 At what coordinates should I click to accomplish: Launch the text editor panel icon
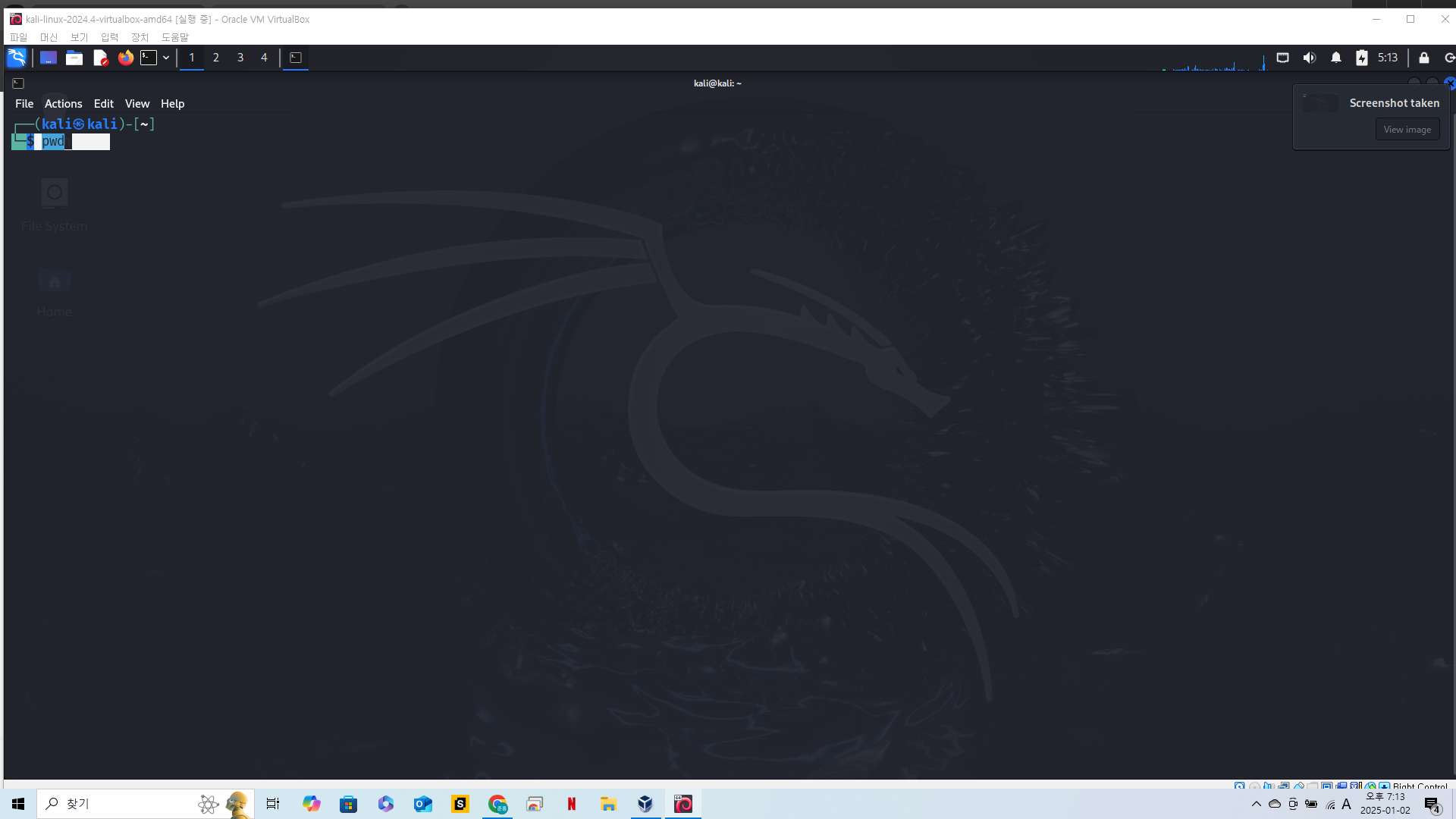[x=100, y=58]
